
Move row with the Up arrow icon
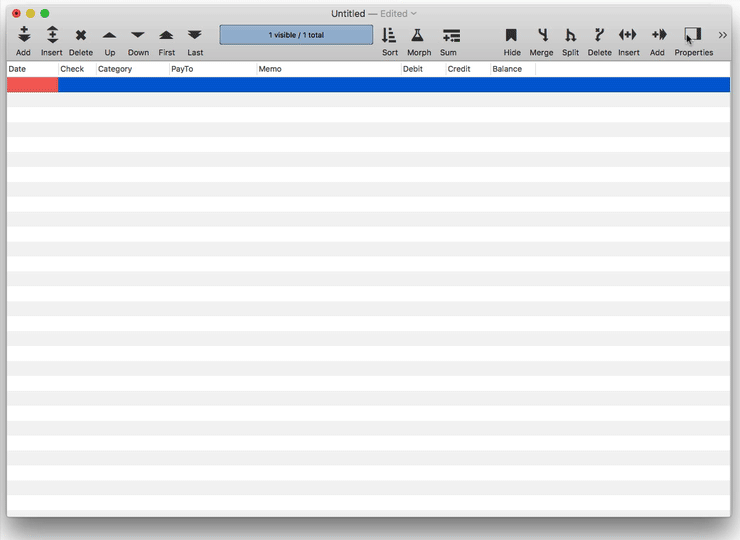(x=109, y=35)
